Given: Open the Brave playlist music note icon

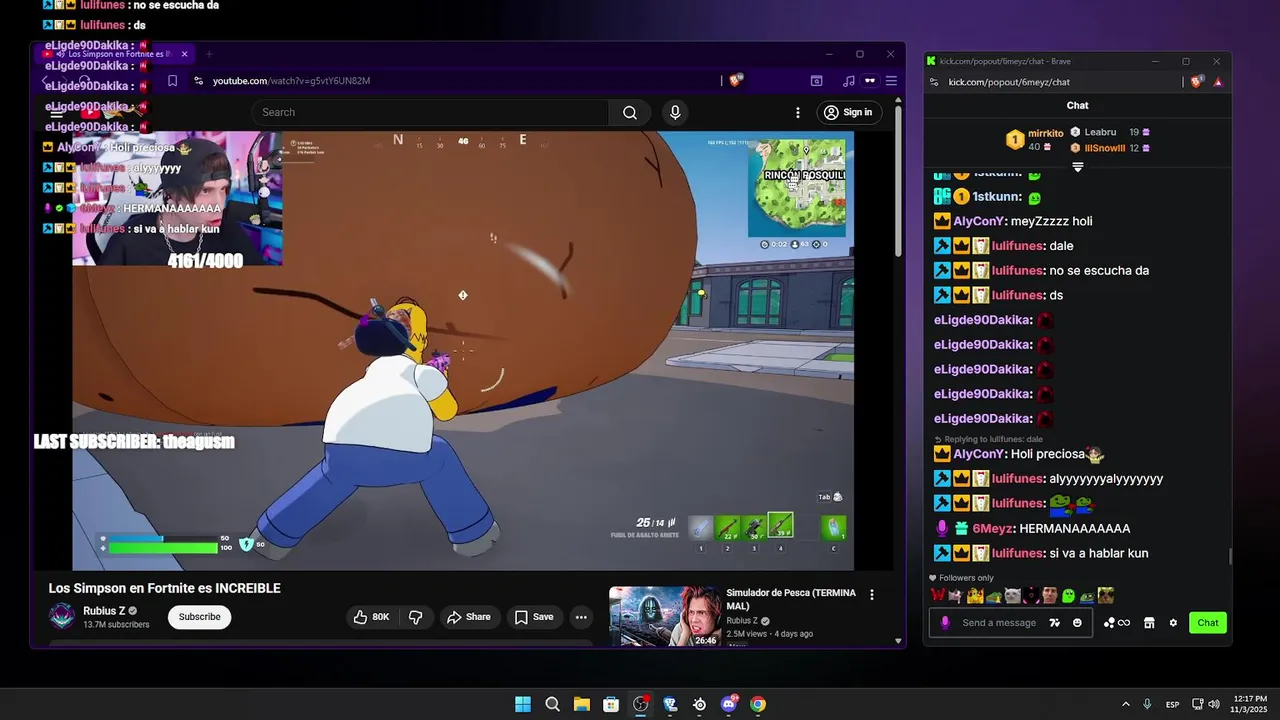Looking at the screenshot, I should point(849,81).
